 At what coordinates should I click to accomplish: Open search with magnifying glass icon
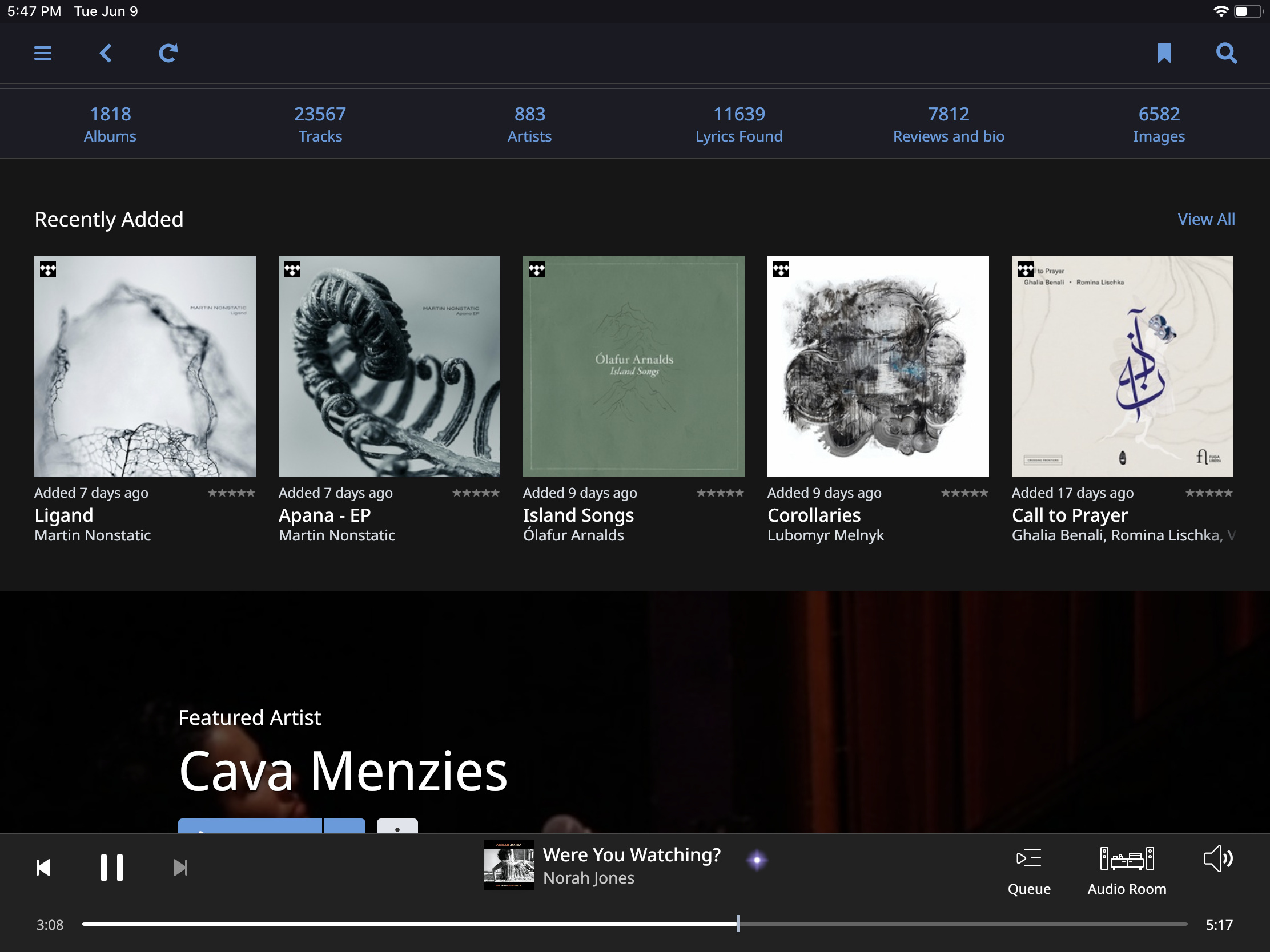tap(1227, 54)
